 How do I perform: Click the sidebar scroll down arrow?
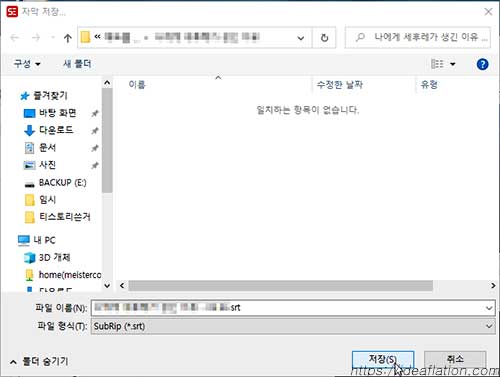tap(107, 286)
